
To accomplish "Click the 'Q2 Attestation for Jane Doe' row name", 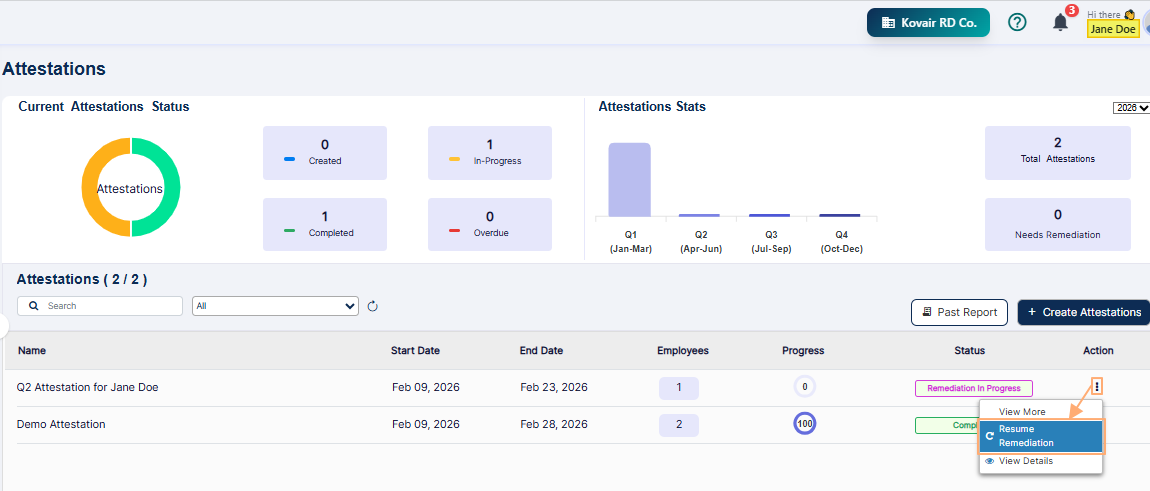I will click(87, 388).
